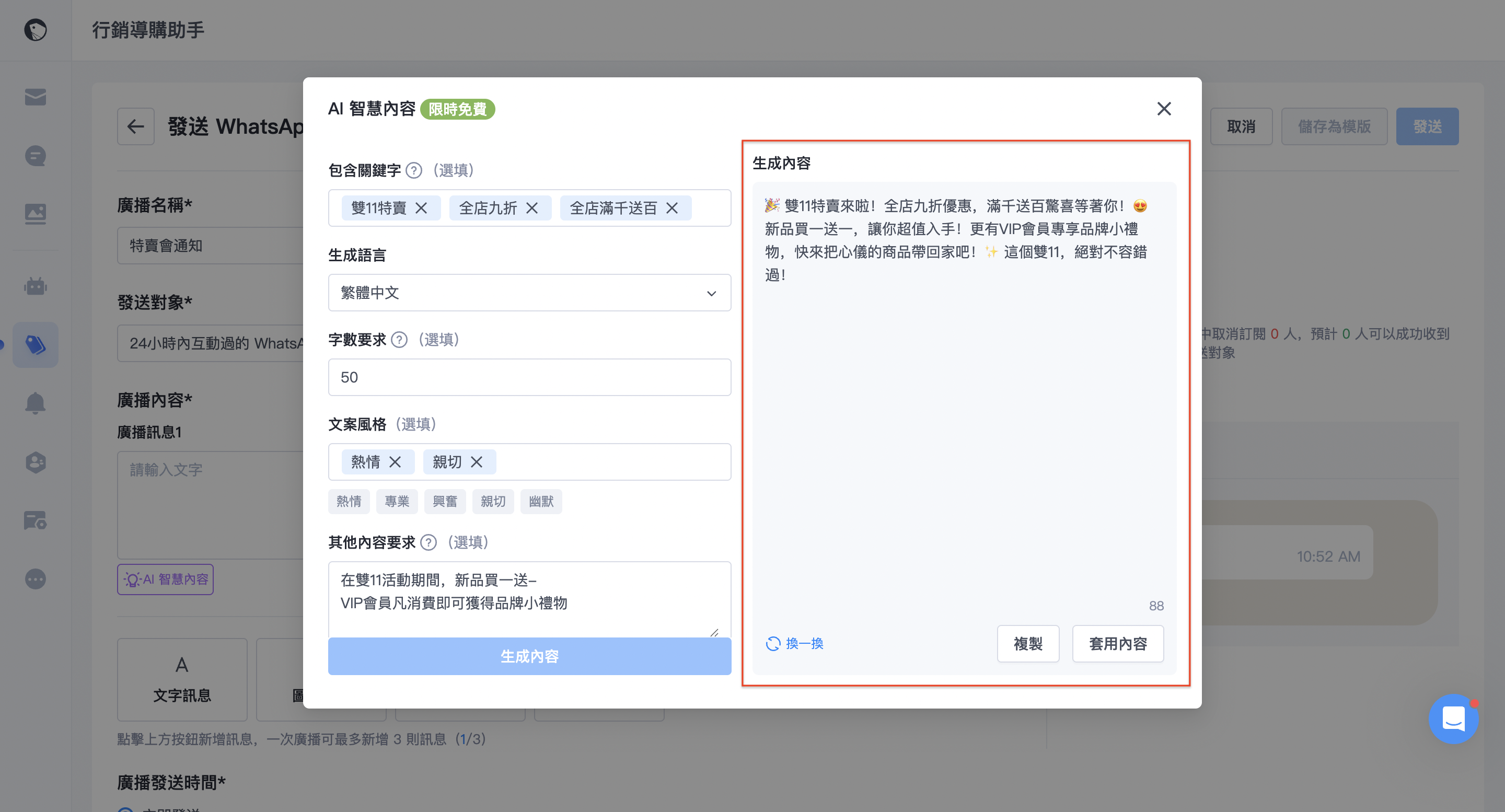
Task: Regenerate content with 換一換
Action: [x=794, y=644]
